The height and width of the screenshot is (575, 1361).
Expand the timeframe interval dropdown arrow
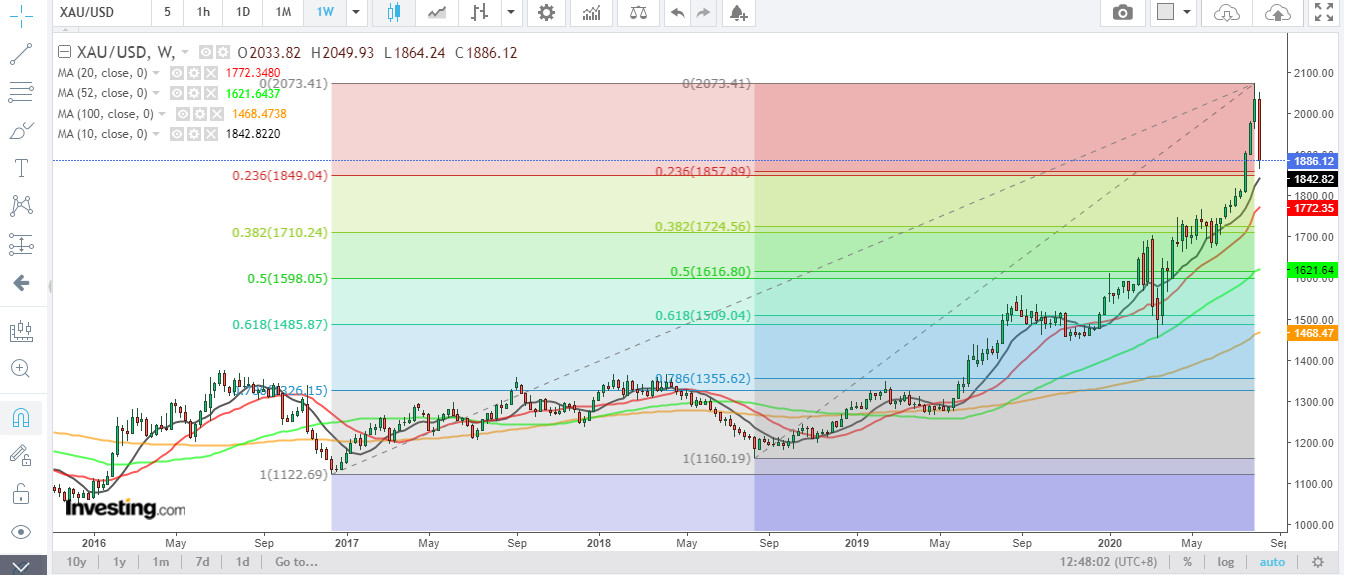point(355,13)
